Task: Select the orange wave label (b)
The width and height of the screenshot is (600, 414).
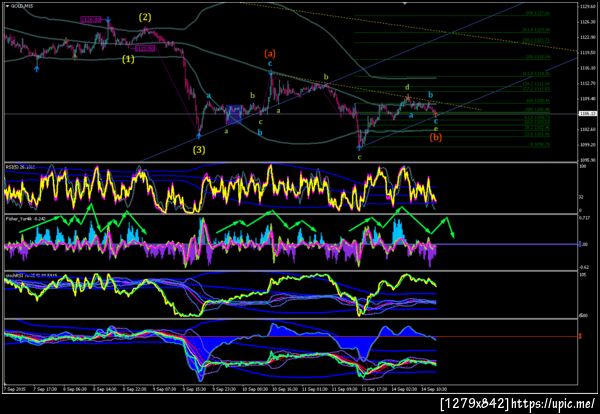Action: 435,137
